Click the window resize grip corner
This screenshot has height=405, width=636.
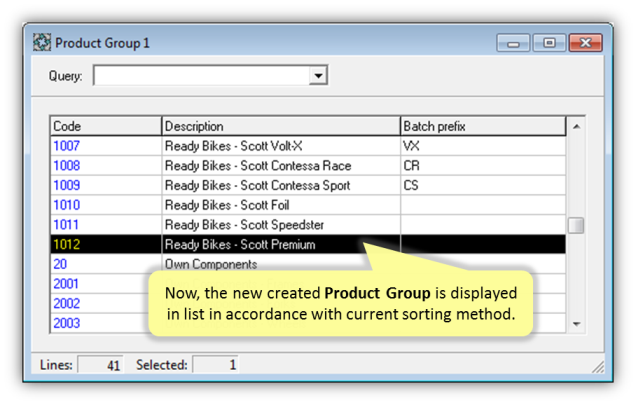[x=598, y=367]
